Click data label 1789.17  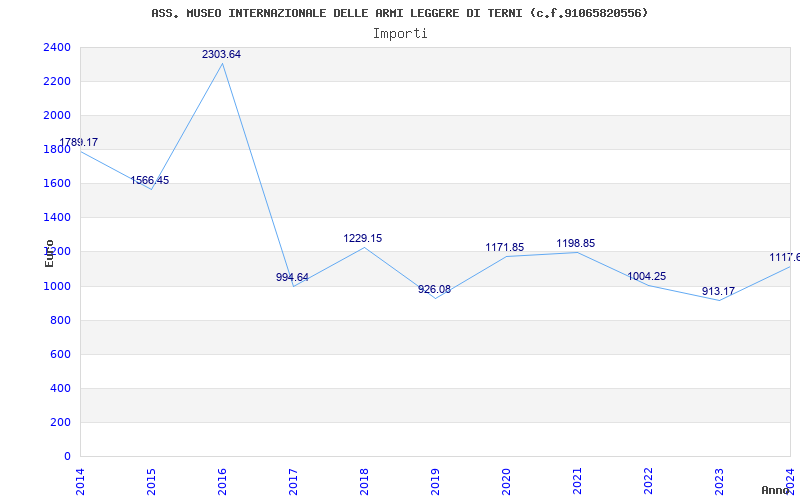(79, 142)
